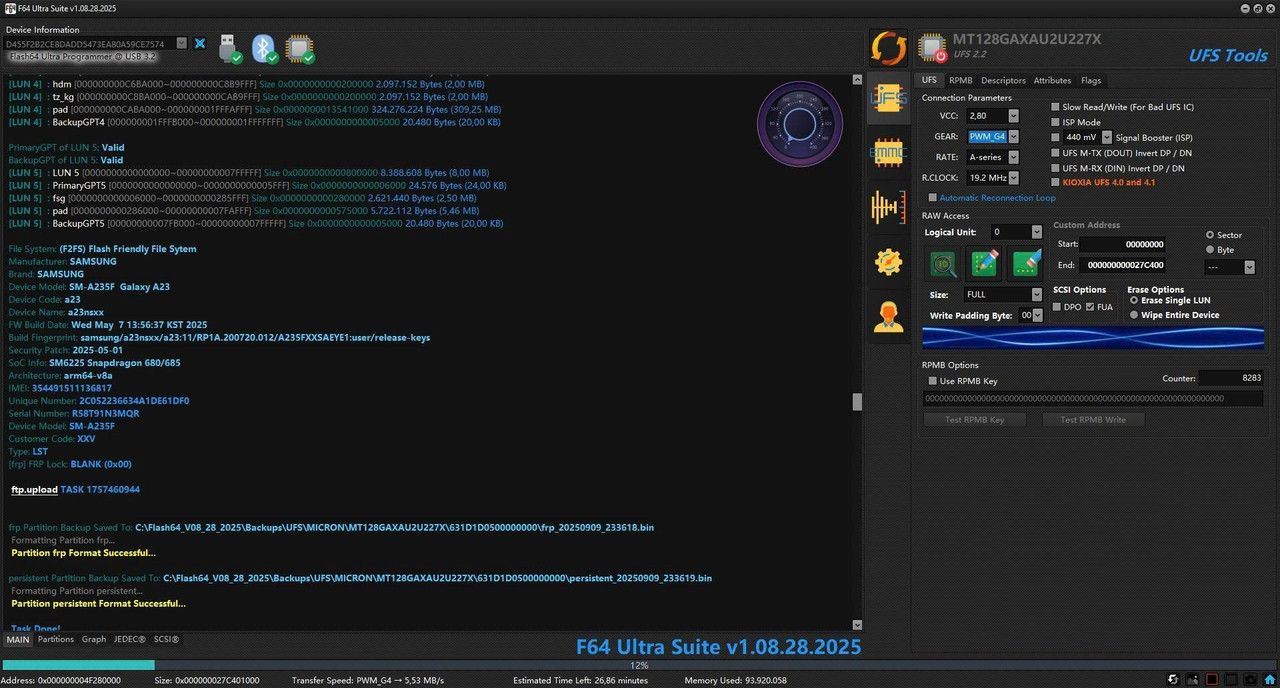Switch to the RPMB tab
Screen dimensions: 1280x688
[x=960, y=80]
